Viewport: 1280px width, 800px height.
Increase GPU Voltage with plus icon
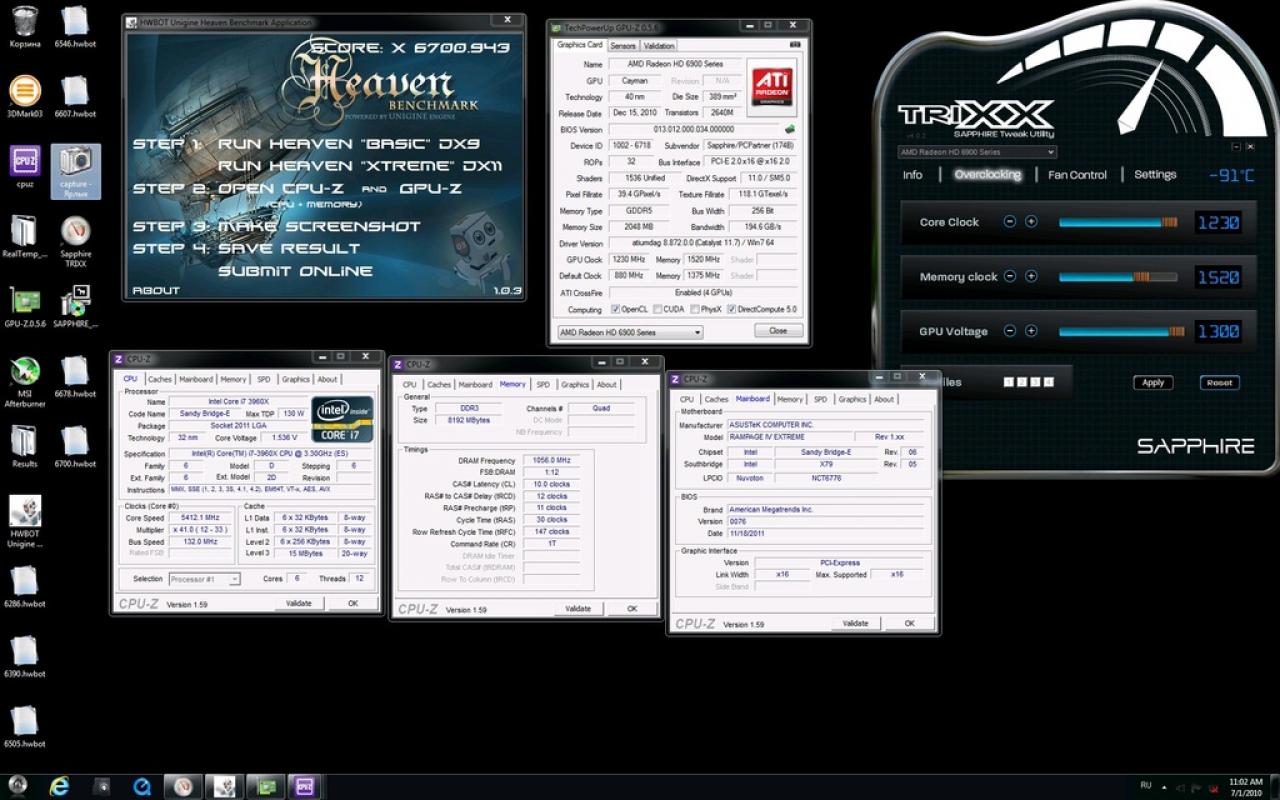1031,331
